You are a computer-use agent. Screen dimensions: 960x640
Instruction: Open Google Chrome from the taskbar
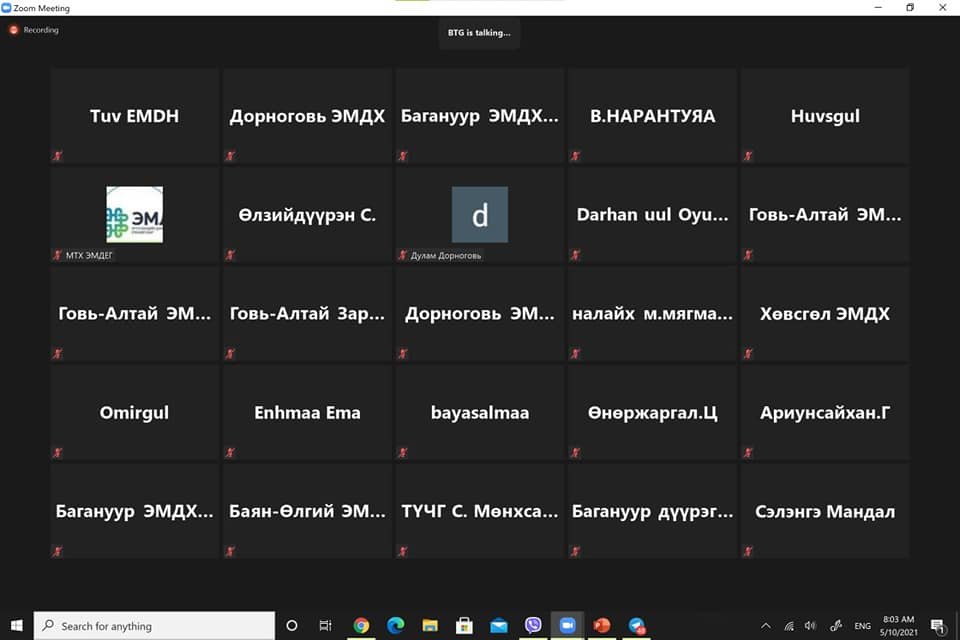[361, 626]
